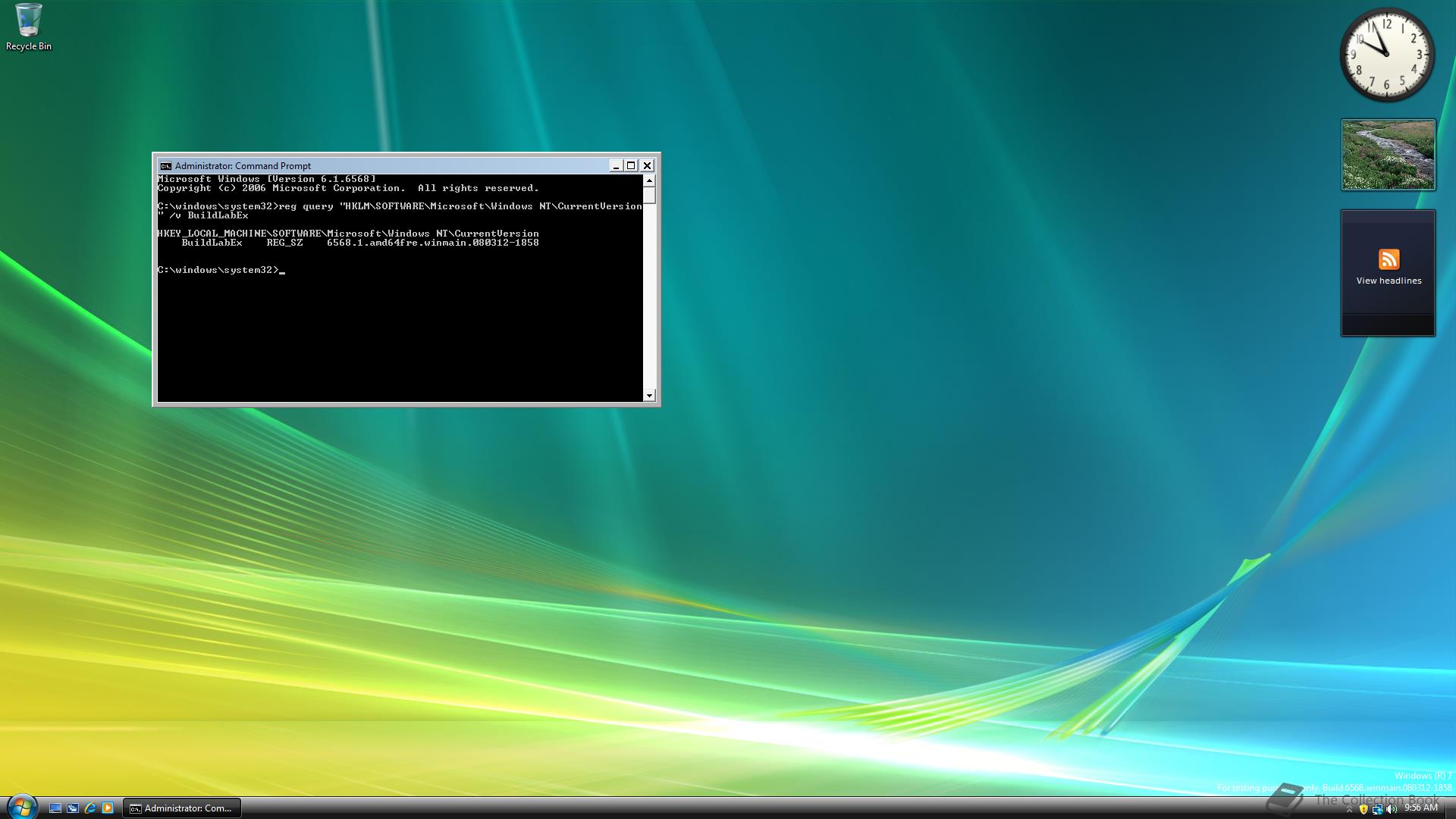
Task: Open Command Prompt title bar system icon
Action: tap(165, 166)
